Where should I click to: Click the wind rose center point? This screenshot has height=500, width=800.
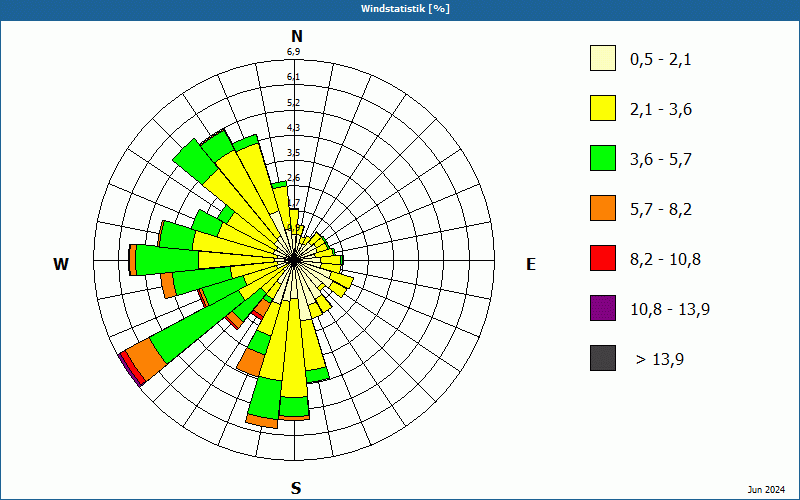coord(294,260)
